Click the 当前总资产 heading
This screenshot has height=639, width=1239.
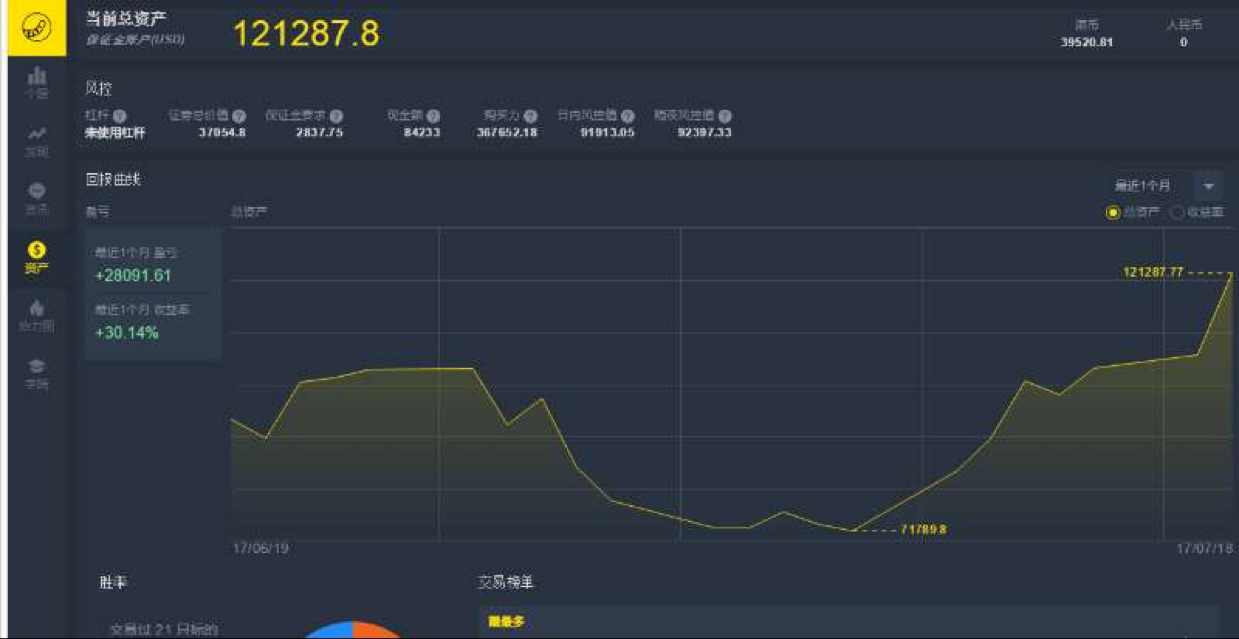pyautogui.click(x=126, y=17)
